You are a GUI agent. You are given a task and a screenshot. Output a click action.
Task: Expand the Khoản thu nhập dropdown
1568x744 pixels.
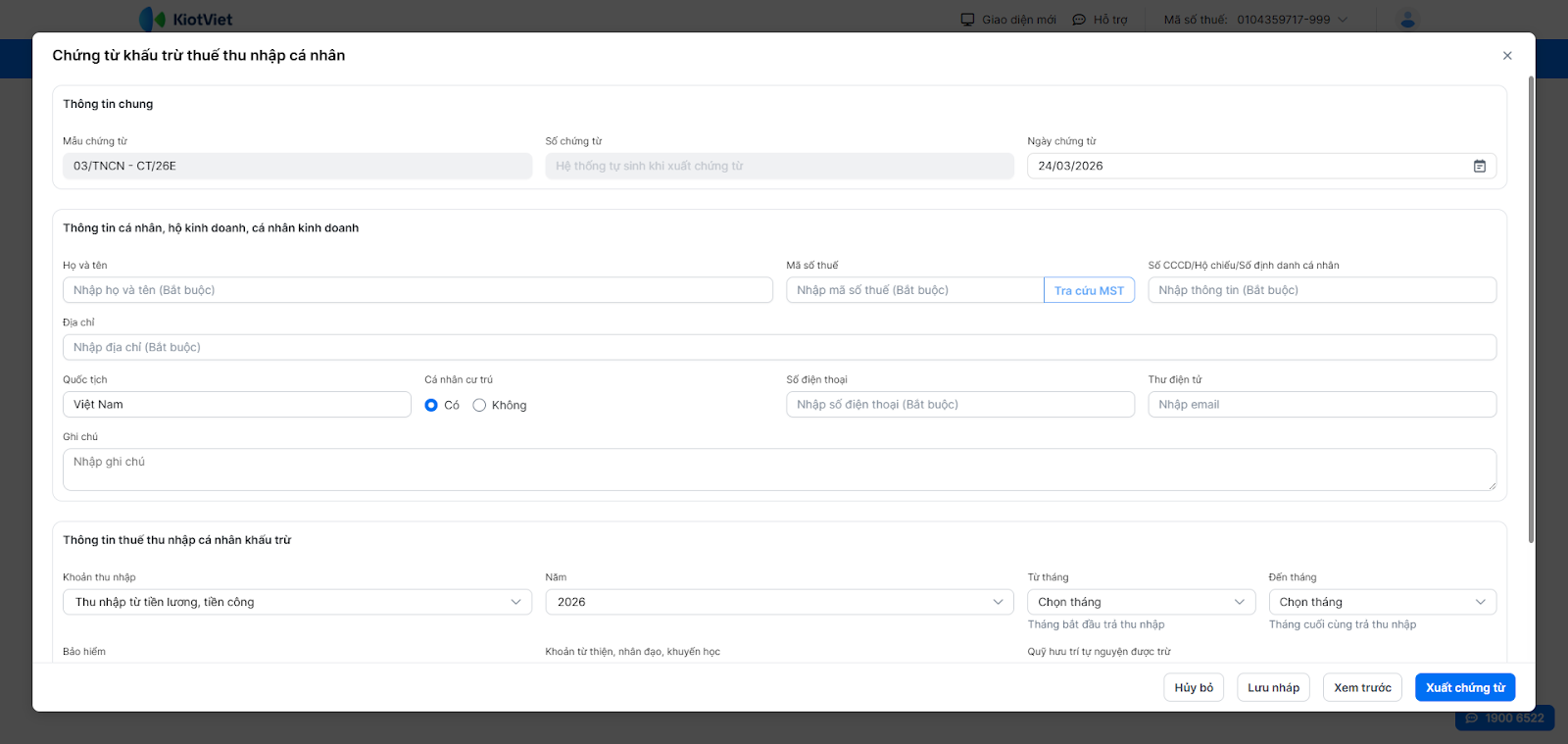pos(515,602)
